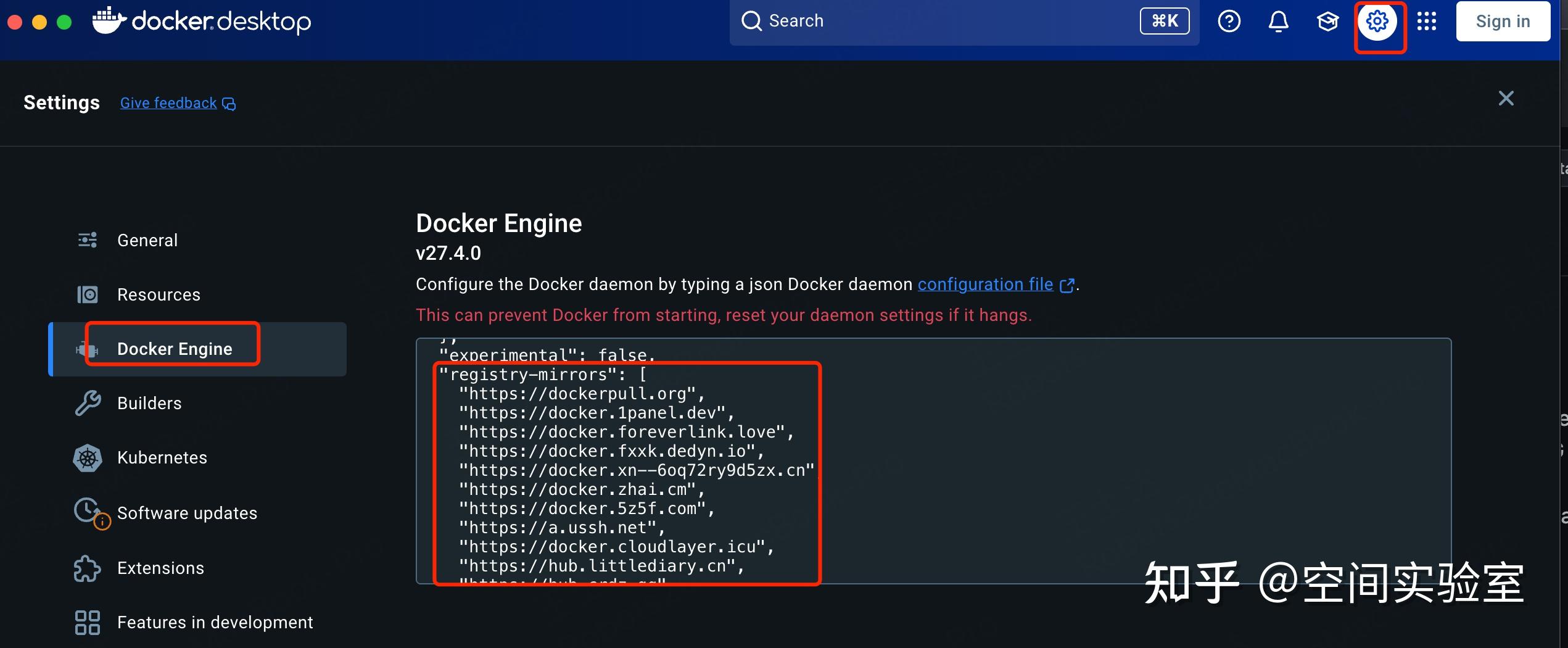The image size is (1568, 648).
Task: Open the notifications bell
Action: [1278, 22]
